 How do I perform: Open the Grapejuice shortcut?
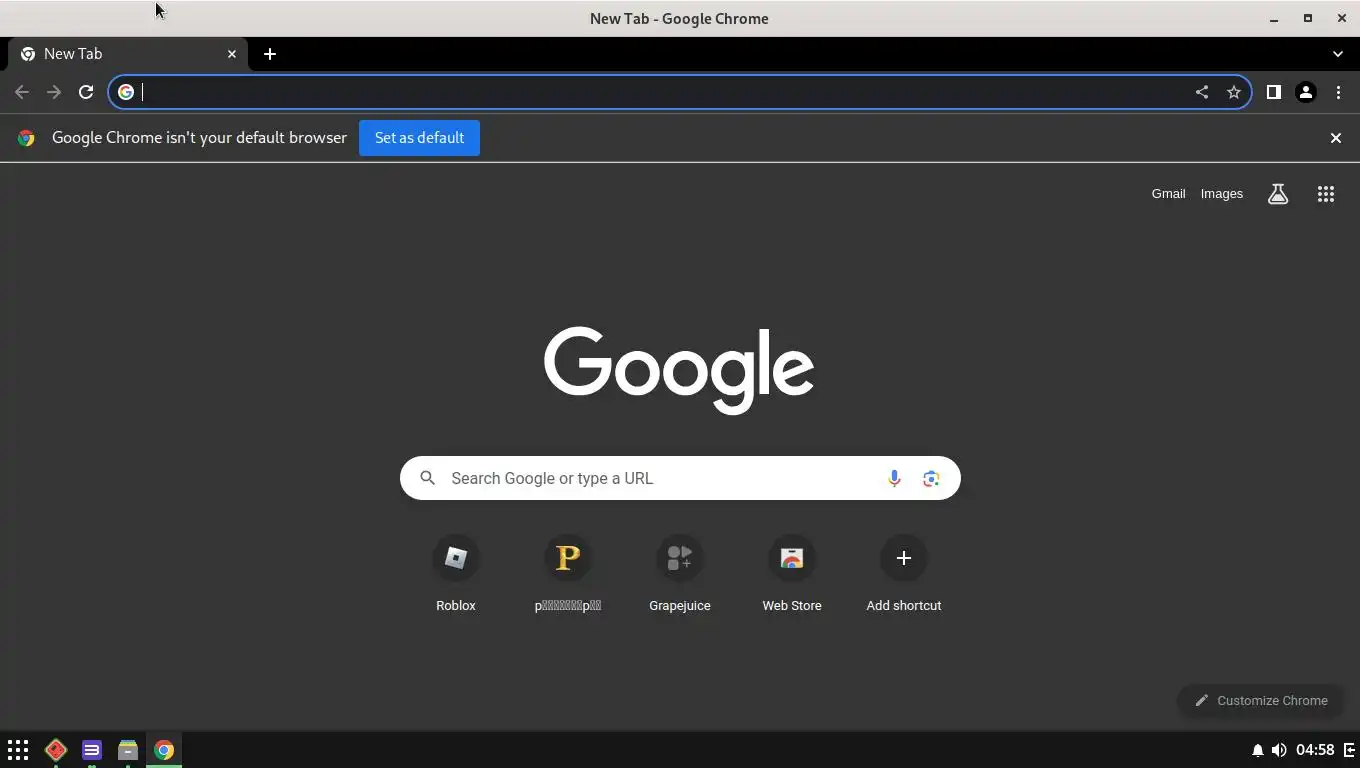click(x=680, y=574)
